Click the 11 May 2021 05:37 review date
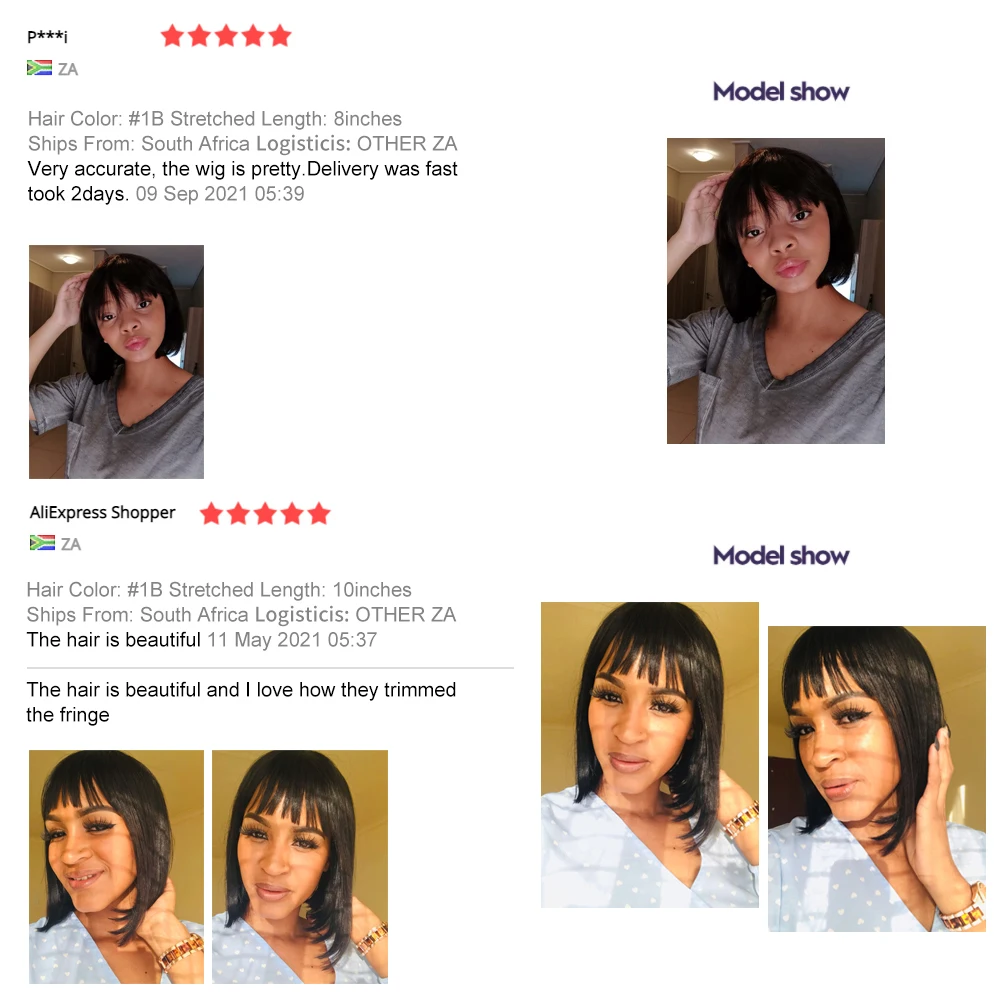 pyautogui.click(x=292, y=640)
